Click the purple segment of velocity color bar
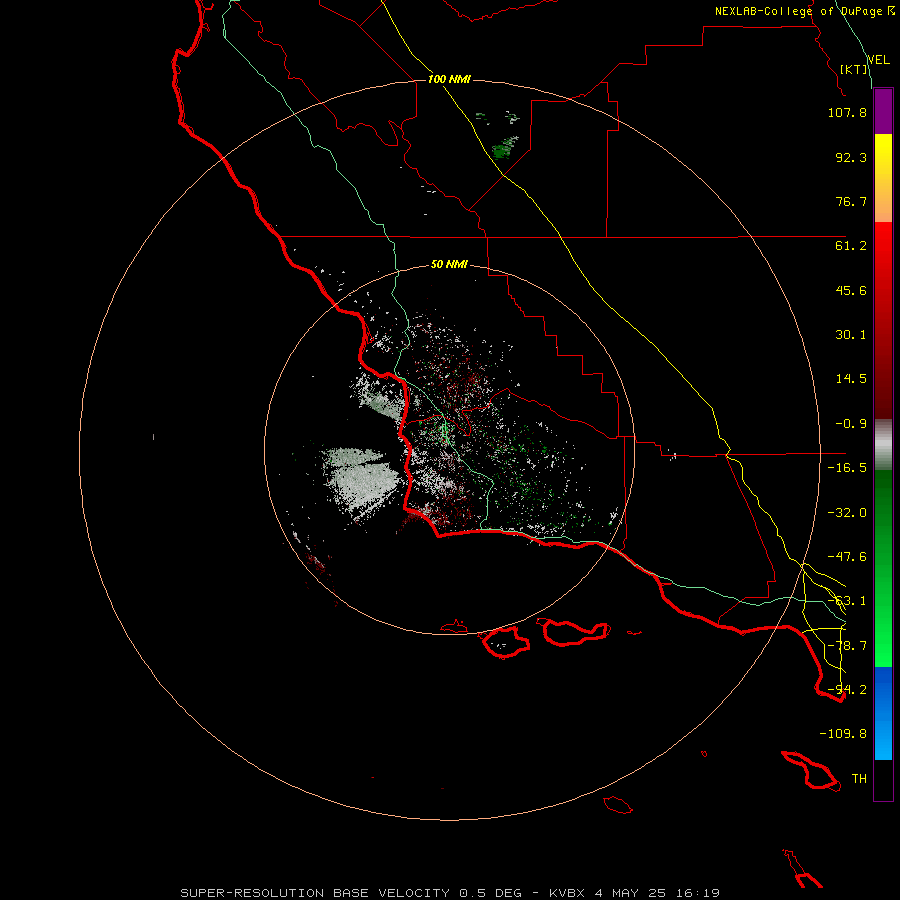Viewport: 900px width, 900px height. pos(883,112)
